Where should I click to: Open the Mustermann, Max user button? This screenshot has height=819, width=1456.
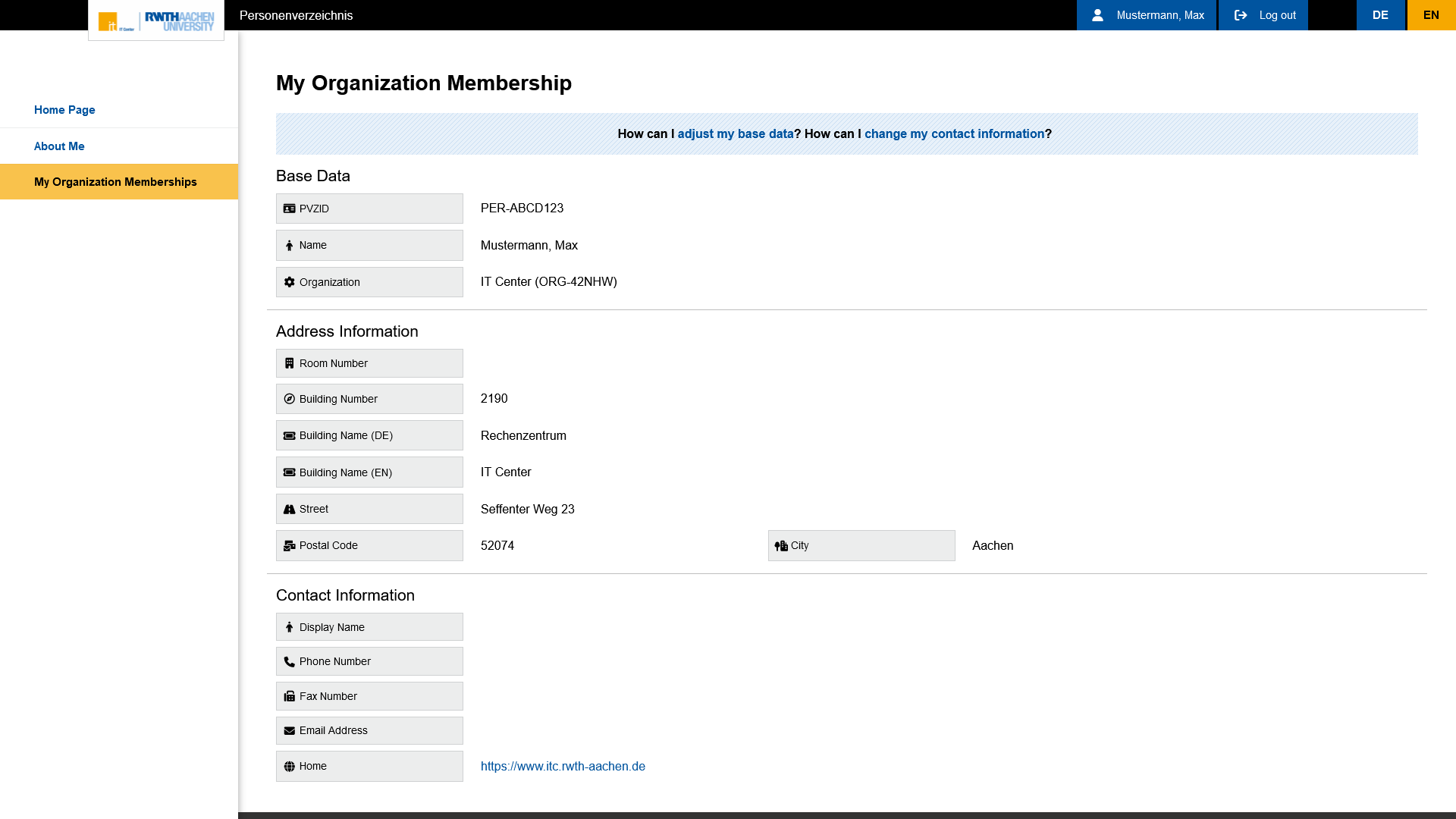click(x=1147, y=15)
